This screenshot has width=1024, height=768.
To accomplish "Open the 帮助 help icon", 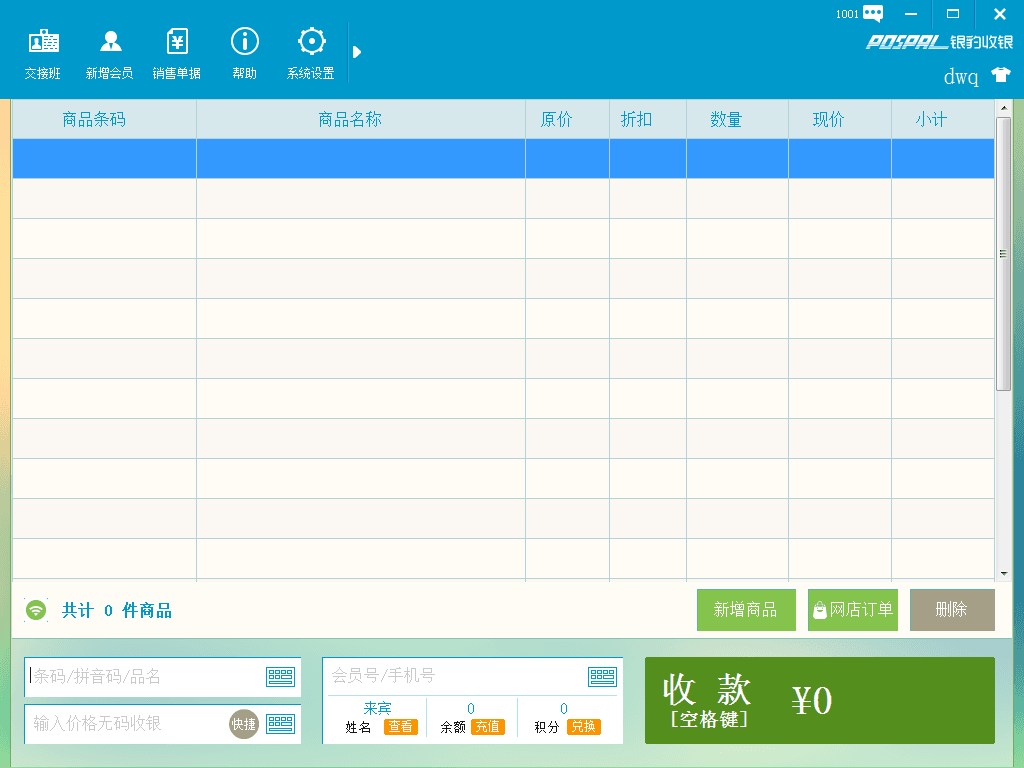I will [x=244, y=53].
